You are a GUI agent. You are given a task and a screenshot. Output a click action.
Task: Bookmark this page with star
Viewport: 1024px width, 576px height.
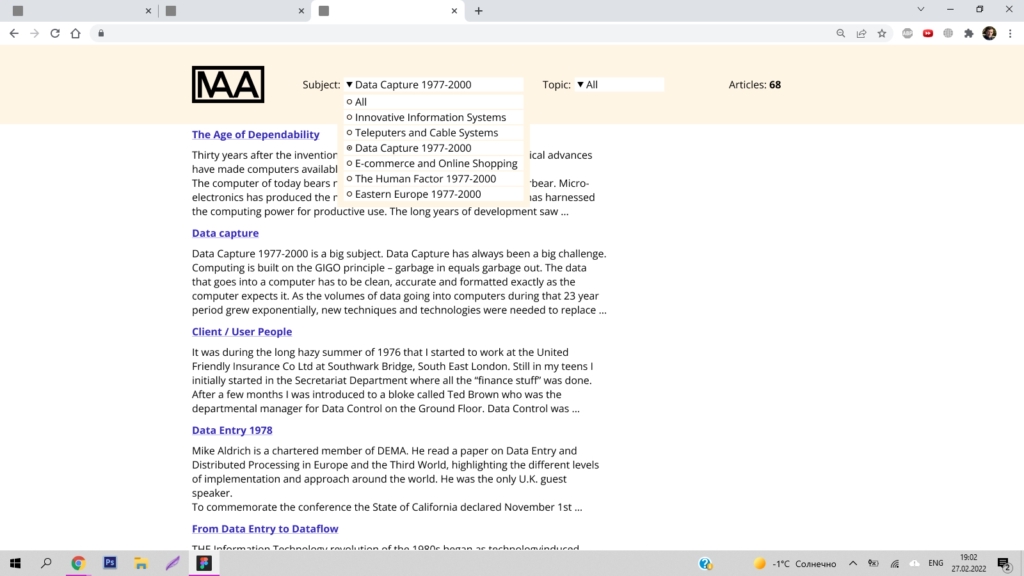coord(882,33)
